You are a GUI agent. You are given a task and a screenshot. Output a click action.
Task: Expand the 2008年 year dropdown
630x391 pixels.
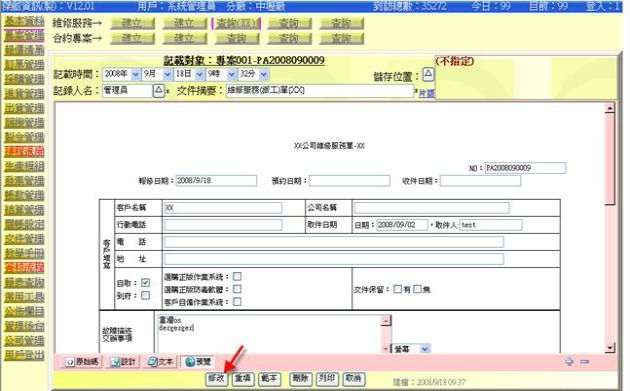coord(122,74)
